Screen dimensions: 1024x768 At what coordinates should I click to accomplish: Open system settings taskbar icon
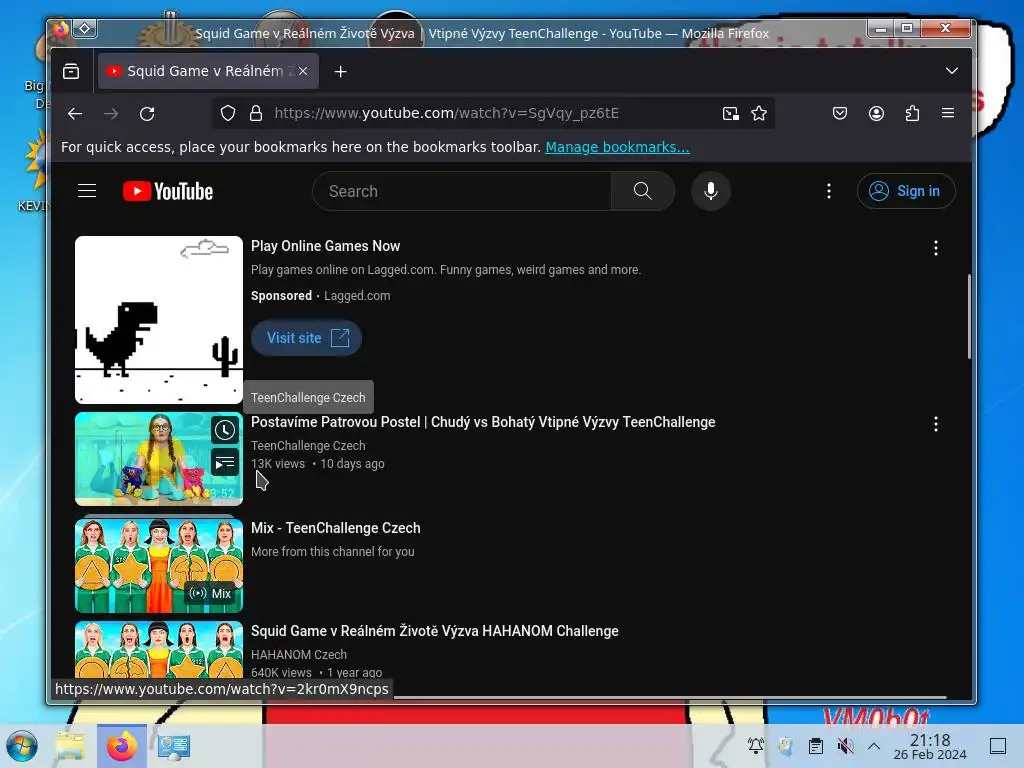[174, 746]
